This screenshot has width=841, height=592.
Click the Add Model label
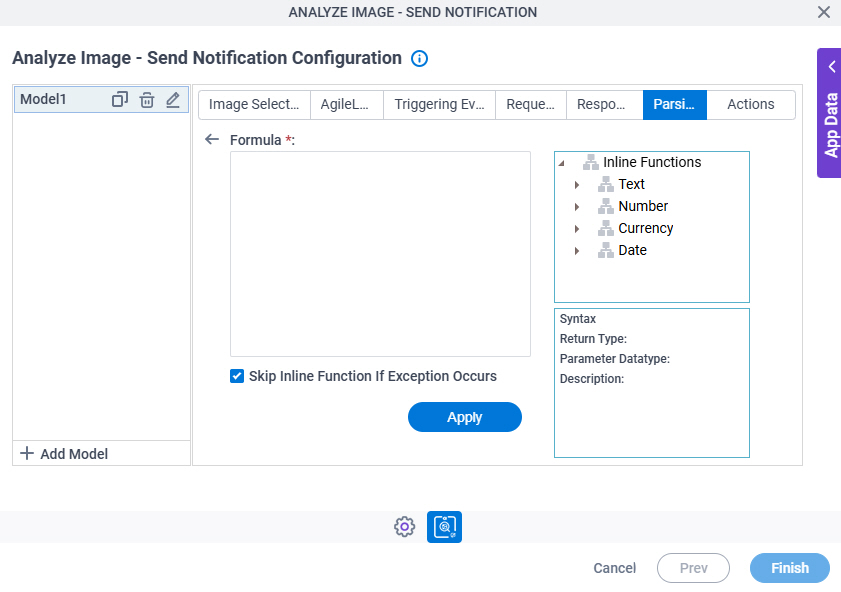[x=74, y=454]
